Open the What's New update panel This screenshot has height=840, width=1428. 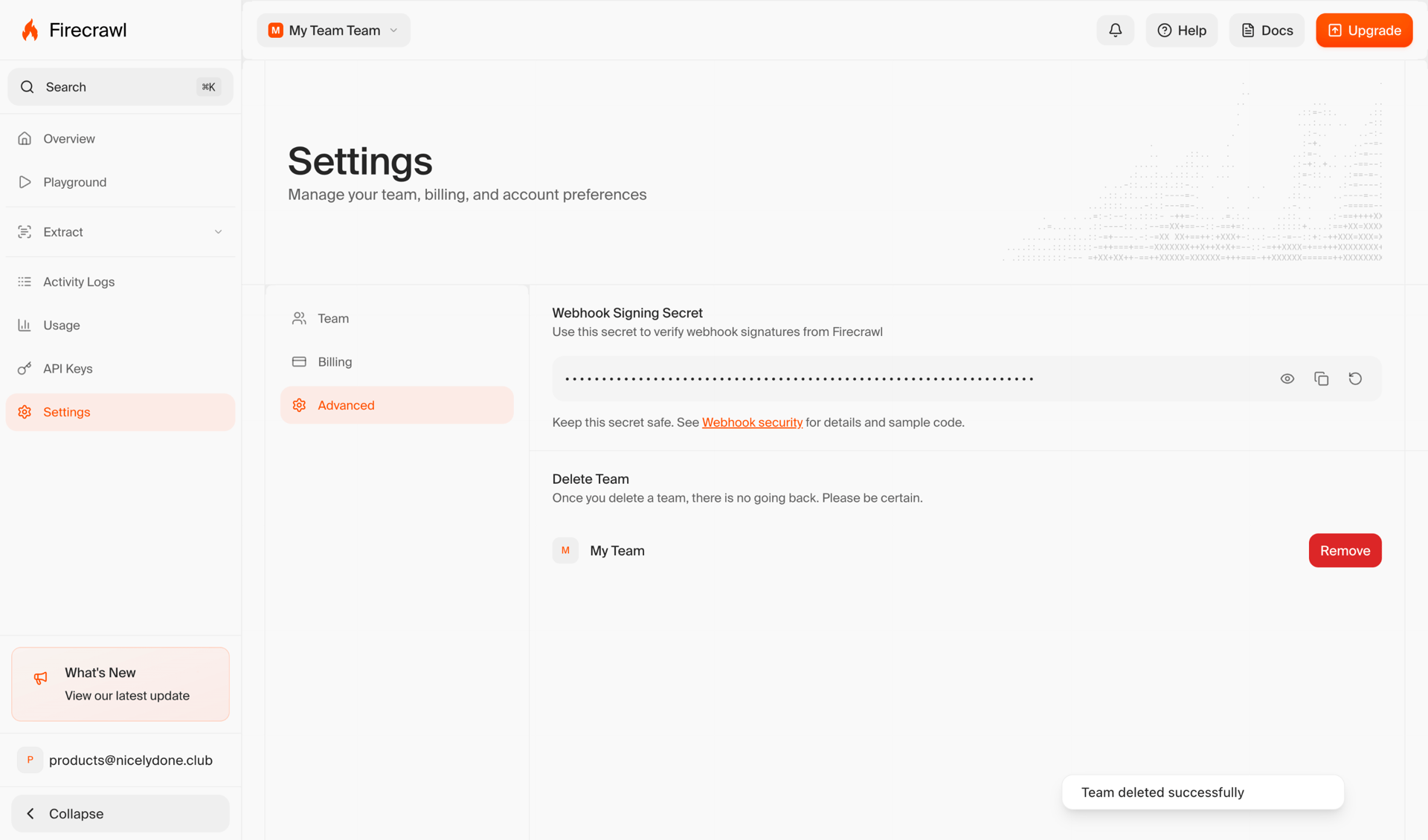point(120,684)
